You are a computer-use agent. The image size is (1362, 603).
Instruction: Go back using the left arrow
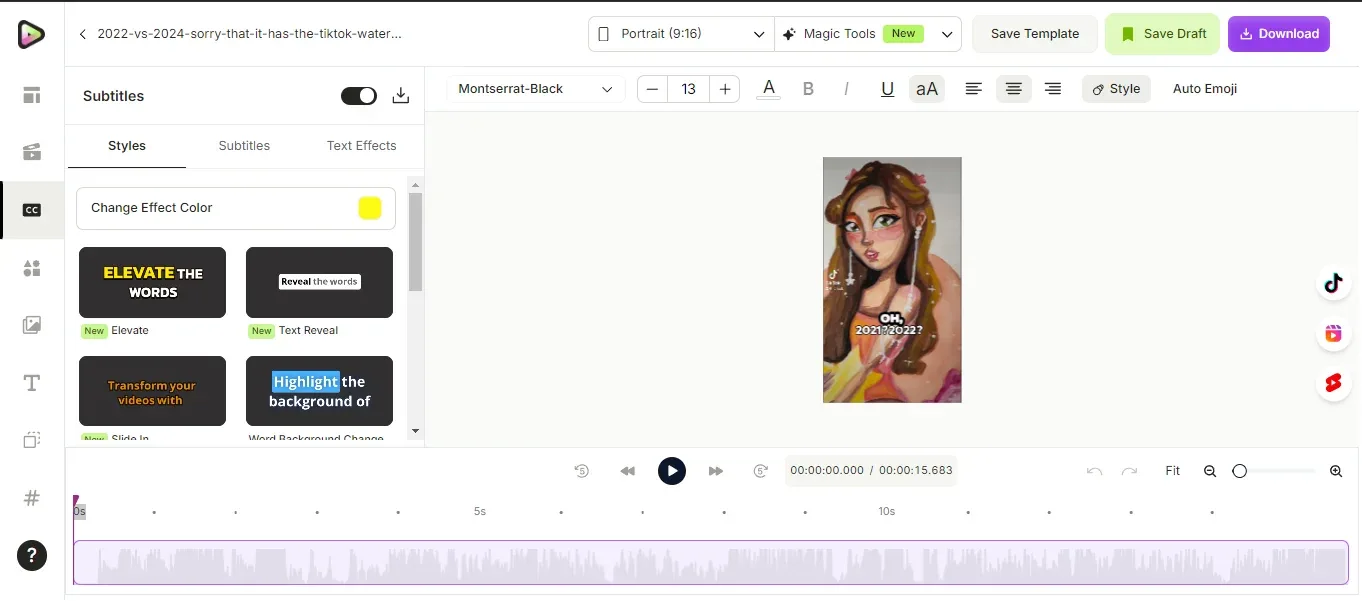pyautogui.click(x=83, y=34)
